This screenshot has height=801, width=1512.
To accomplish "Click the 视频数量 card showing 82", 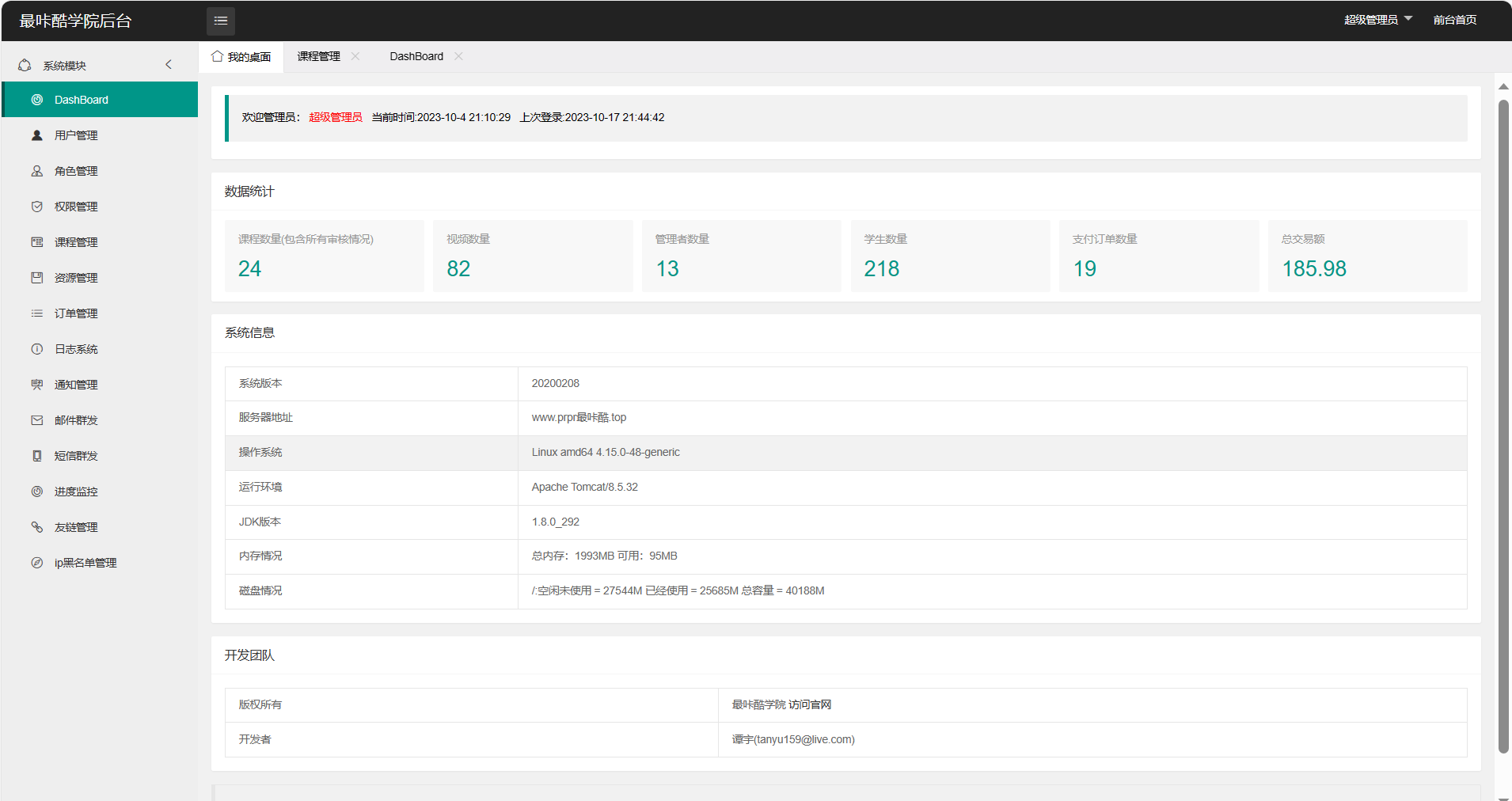I will pos(533,256).
